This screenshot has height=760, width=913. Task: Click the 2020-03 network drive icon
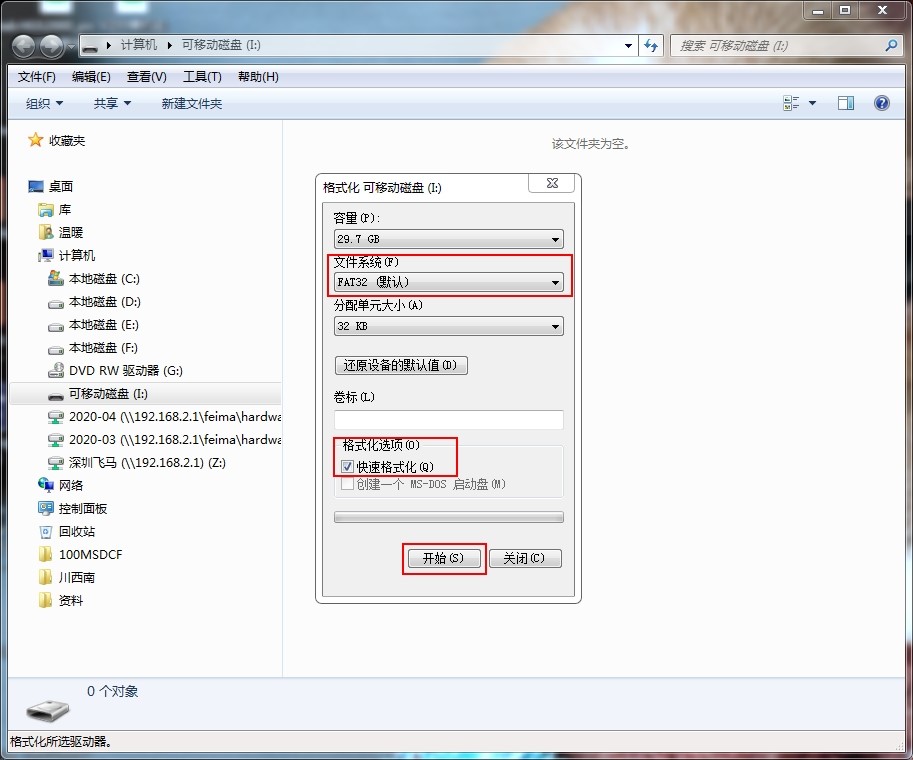(x=56, y=440)
